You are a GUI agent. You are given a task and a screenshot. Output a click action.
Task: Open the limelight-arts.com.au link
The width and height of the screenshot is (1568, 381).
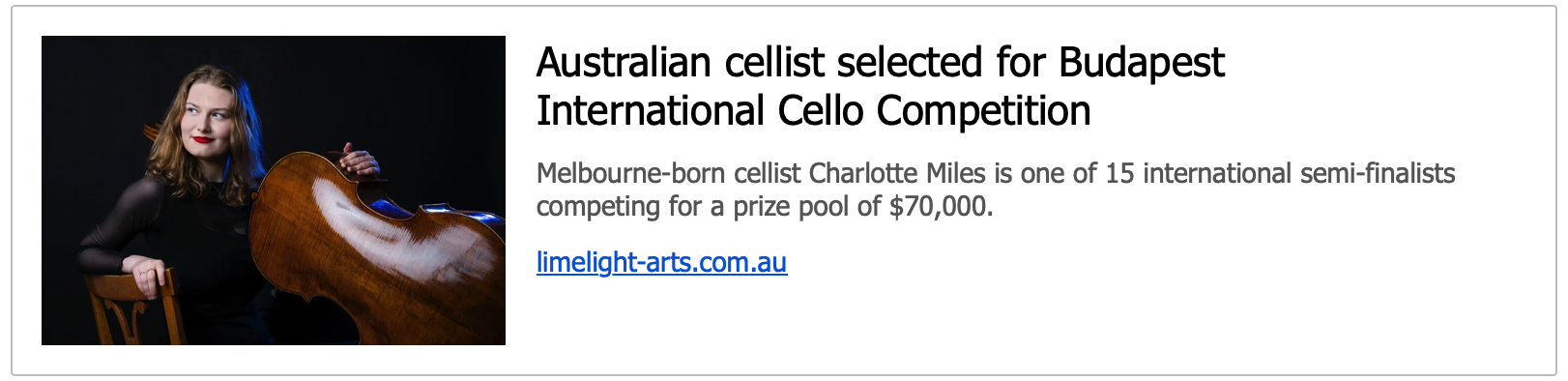(x=661, y=262)
